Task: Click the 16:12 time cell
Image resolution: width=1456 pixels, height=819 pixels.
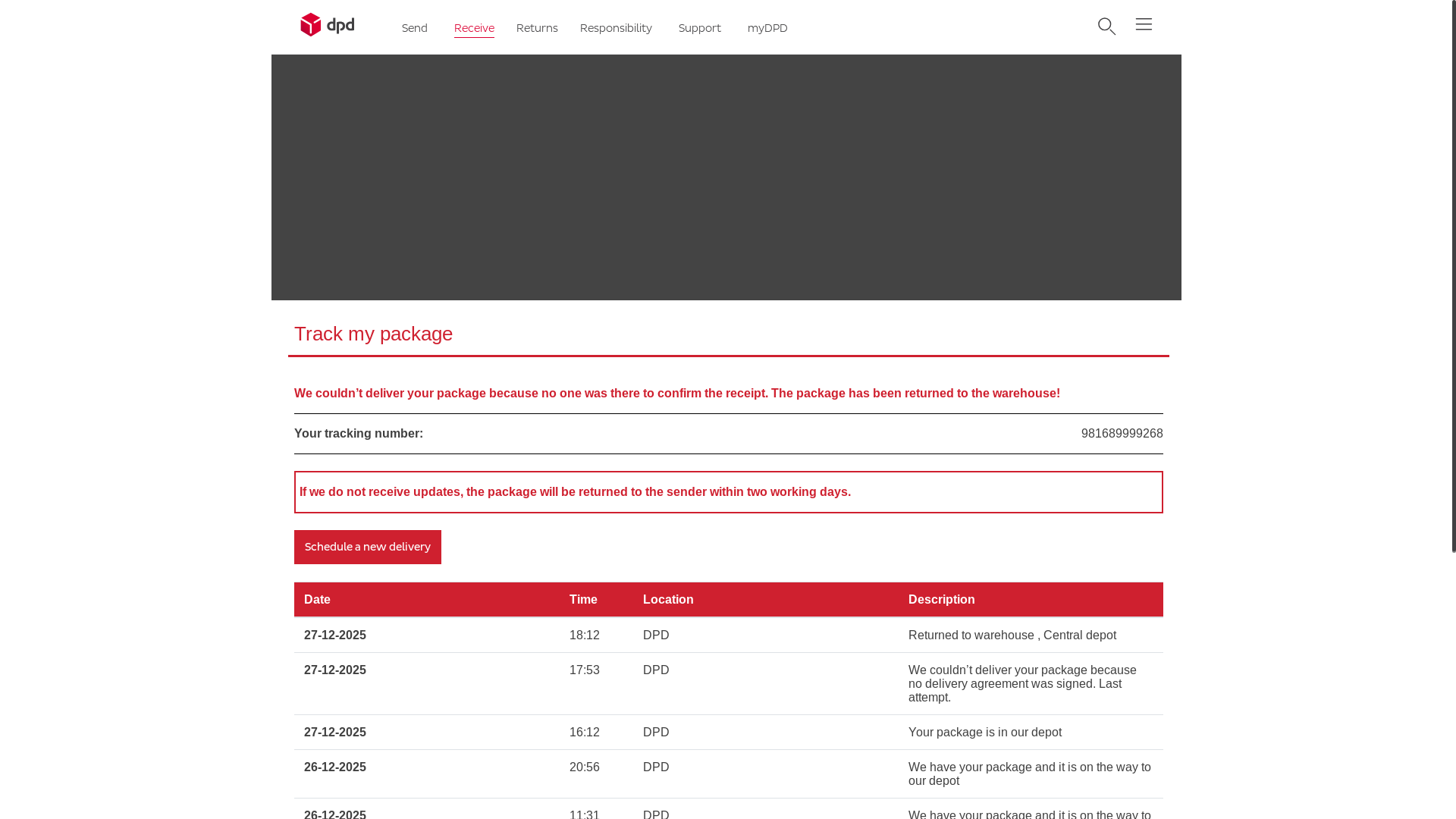Action: tap(585, 733)
